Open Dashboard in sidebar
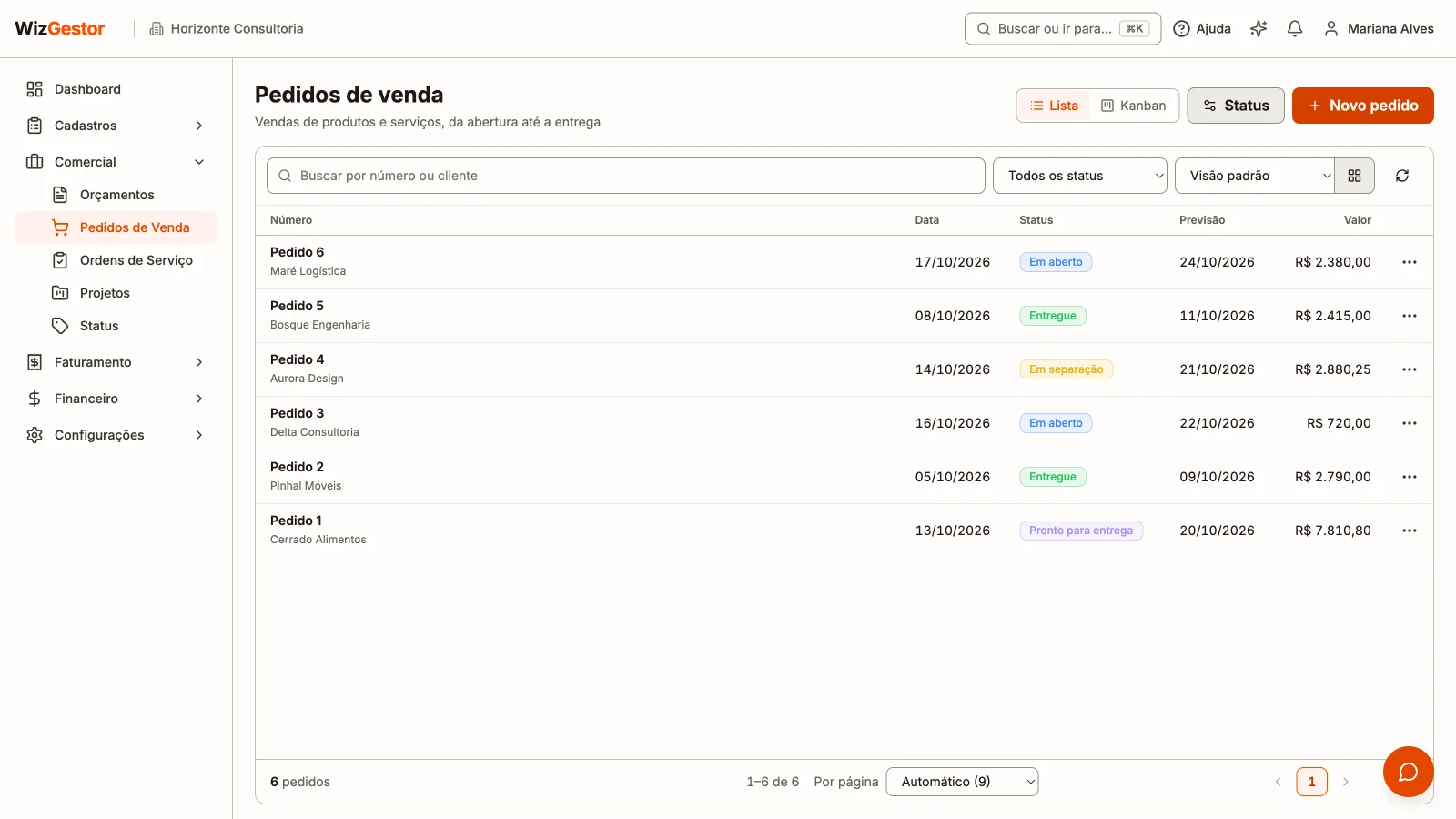The height and width of the screenshot is (819, 1456). [x=116, y=89]
